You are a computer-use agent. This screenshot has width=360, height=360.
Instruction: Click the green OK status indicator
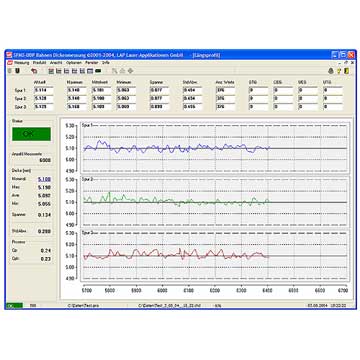pos(31,134)
